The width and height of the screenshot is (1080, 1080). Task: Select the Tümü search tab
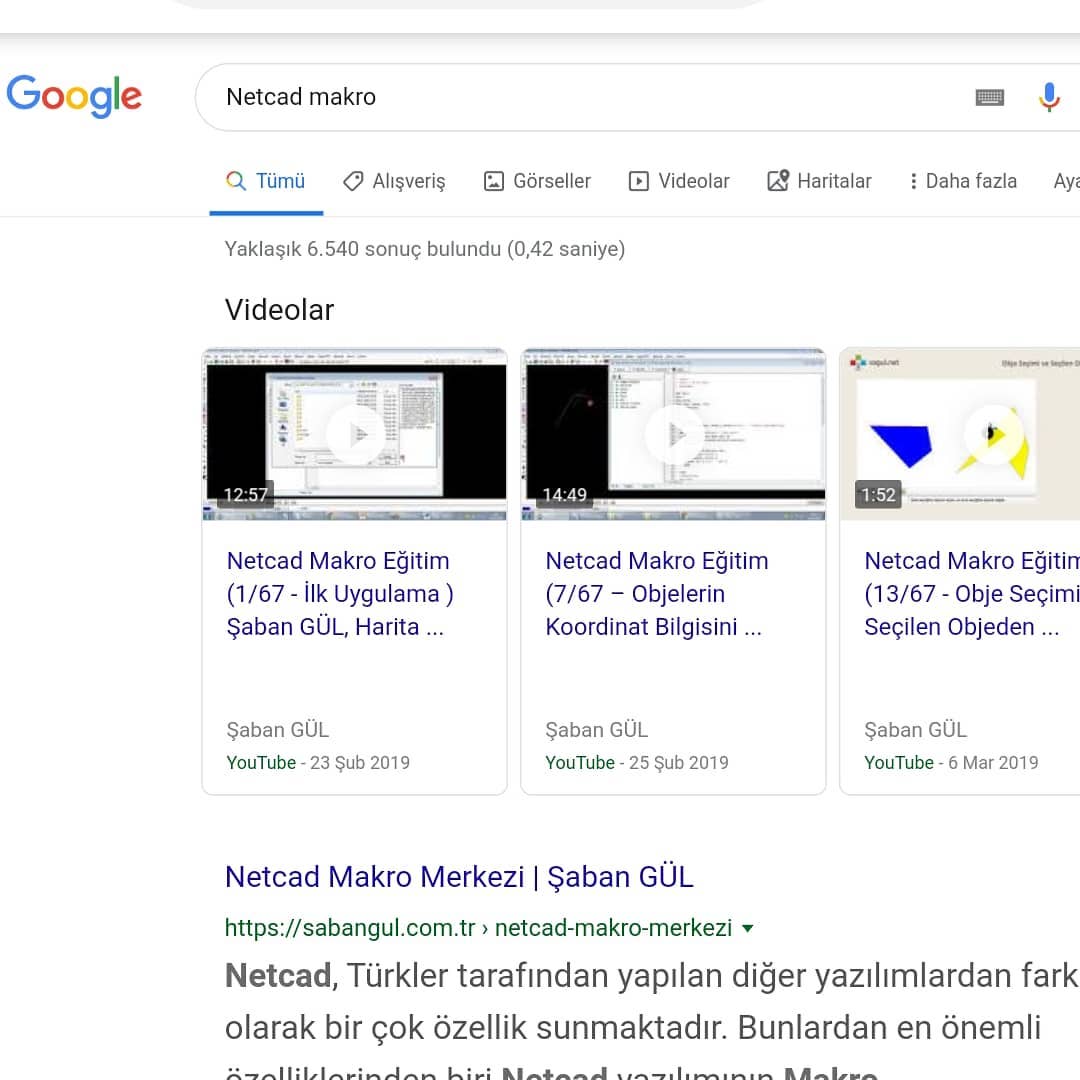266,181
